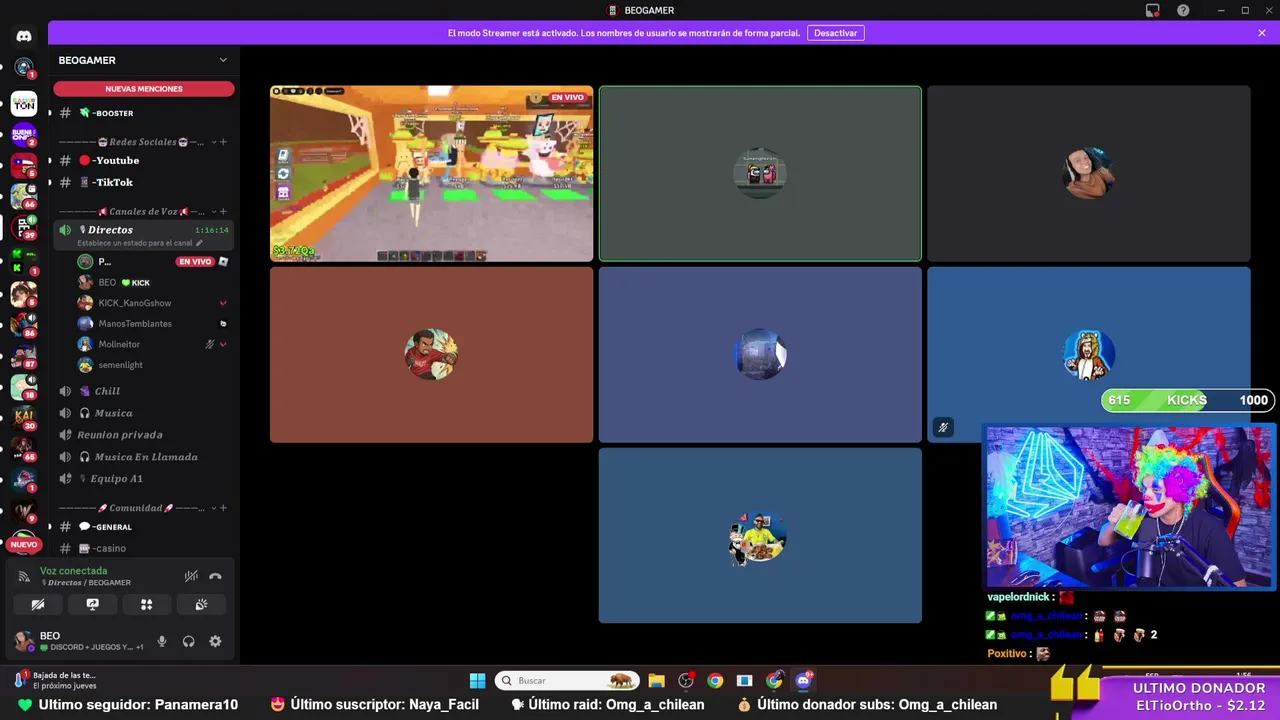Screen dimensions: 1280x720
Task: Select the Directos voice channel
Action: 144,235
